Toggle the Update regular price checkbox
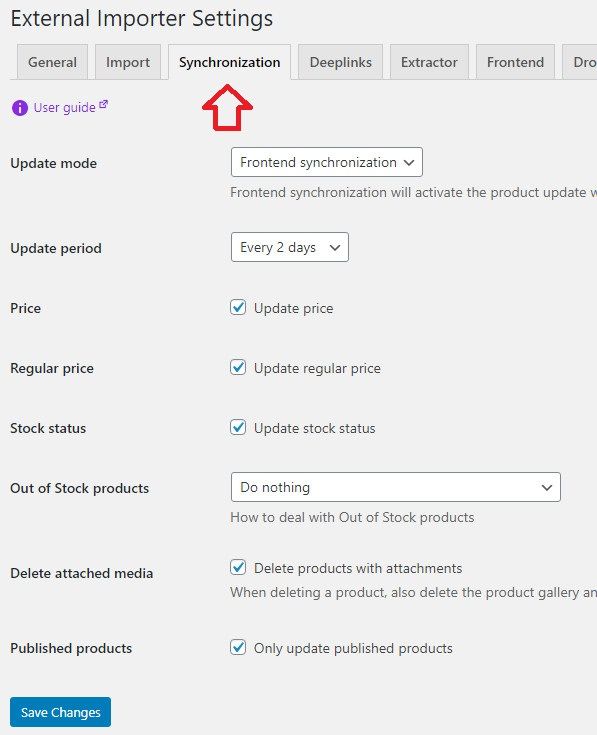The image size is (597, 735). 238,368
